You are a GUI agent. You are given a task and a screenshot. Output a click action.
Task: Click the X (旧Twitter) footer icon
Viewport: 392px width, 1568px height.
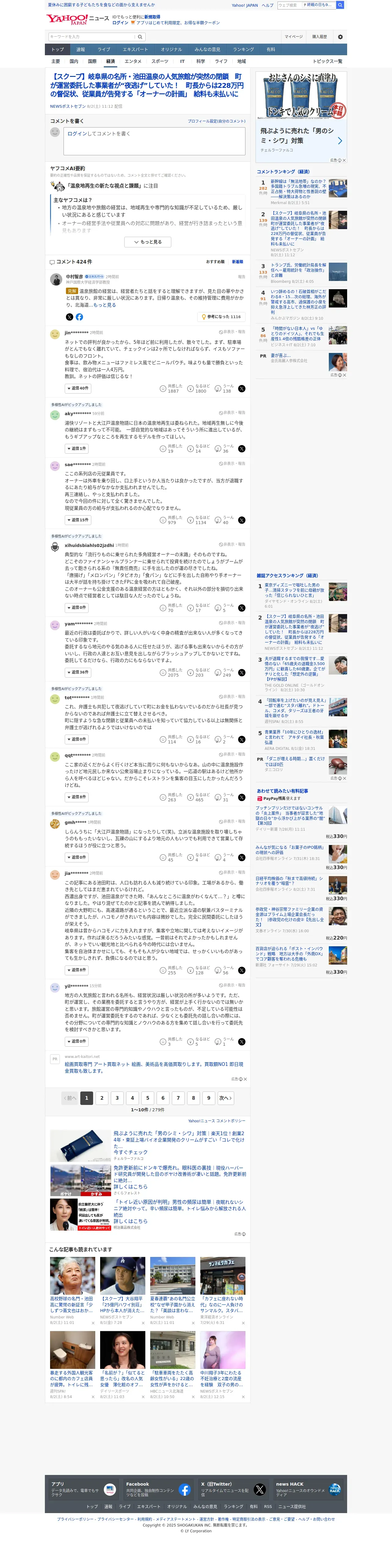(x=260, y=1490)
